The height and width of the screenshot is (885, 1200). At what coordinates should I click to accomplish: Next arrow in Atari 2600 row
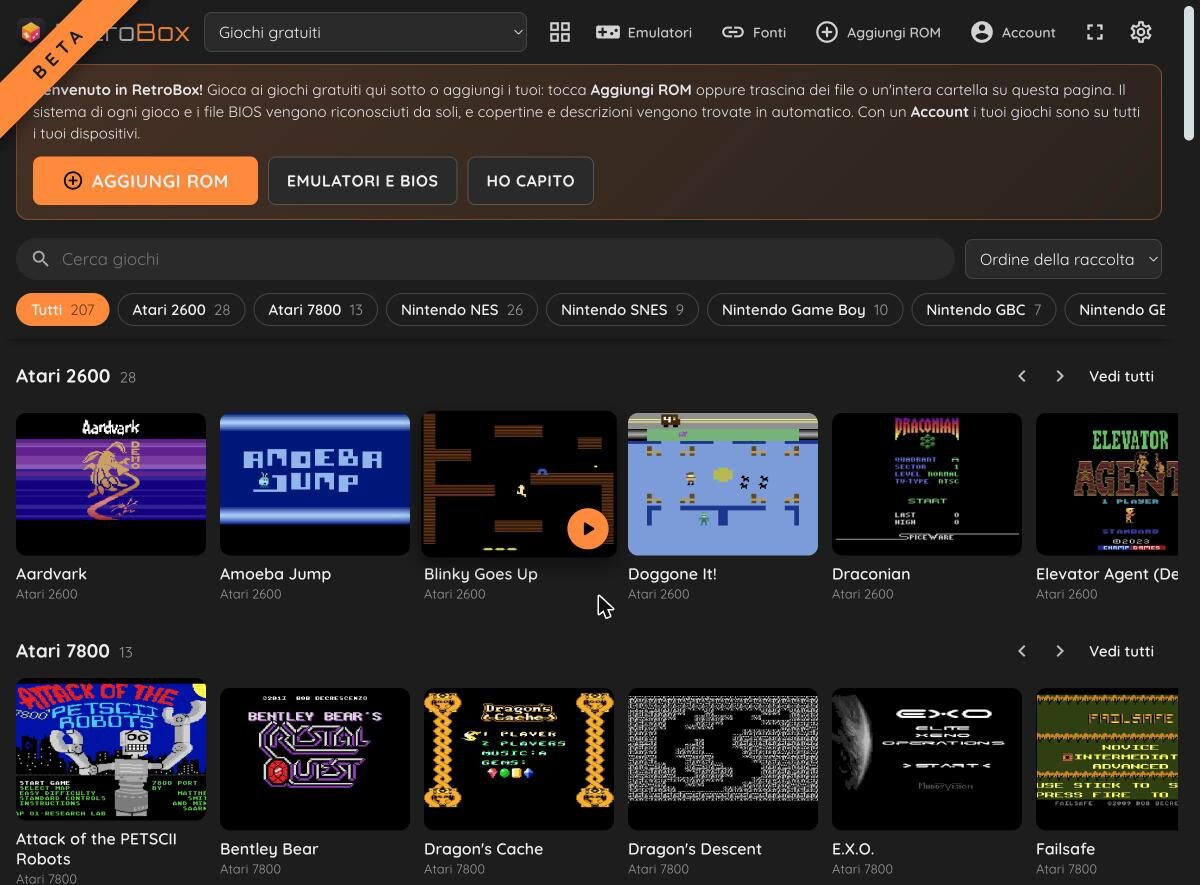1060,376
